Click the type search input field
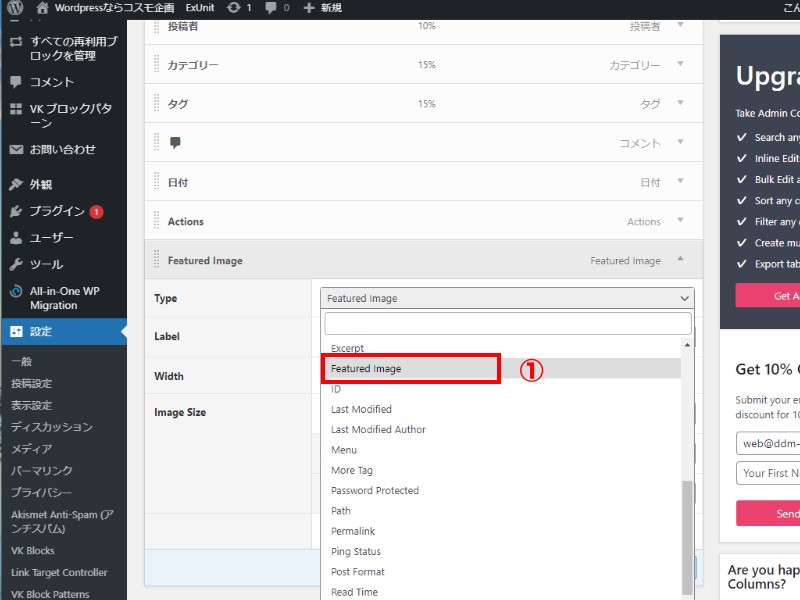 [507, 323]
